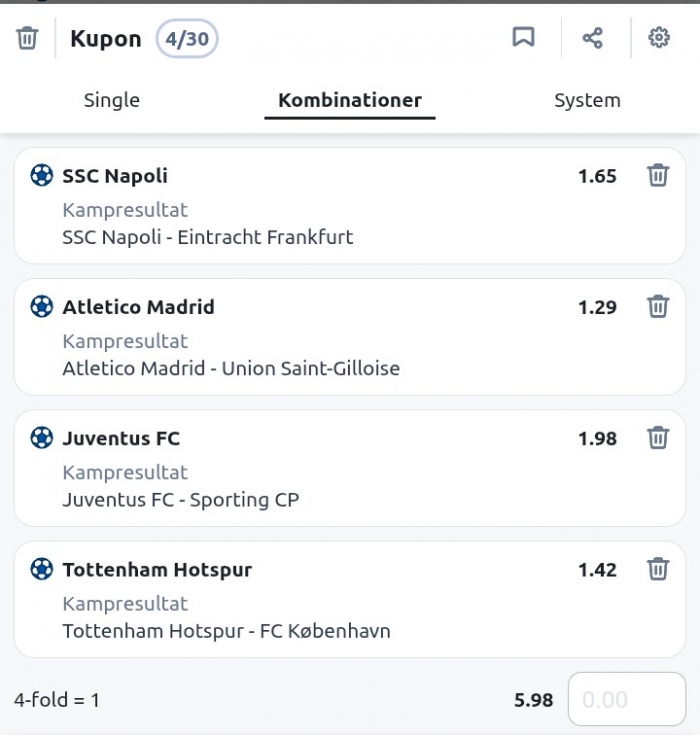
Task: Open SSC Napoli - Eintracht Frankfurt match
Action: [x=208, y=238]
